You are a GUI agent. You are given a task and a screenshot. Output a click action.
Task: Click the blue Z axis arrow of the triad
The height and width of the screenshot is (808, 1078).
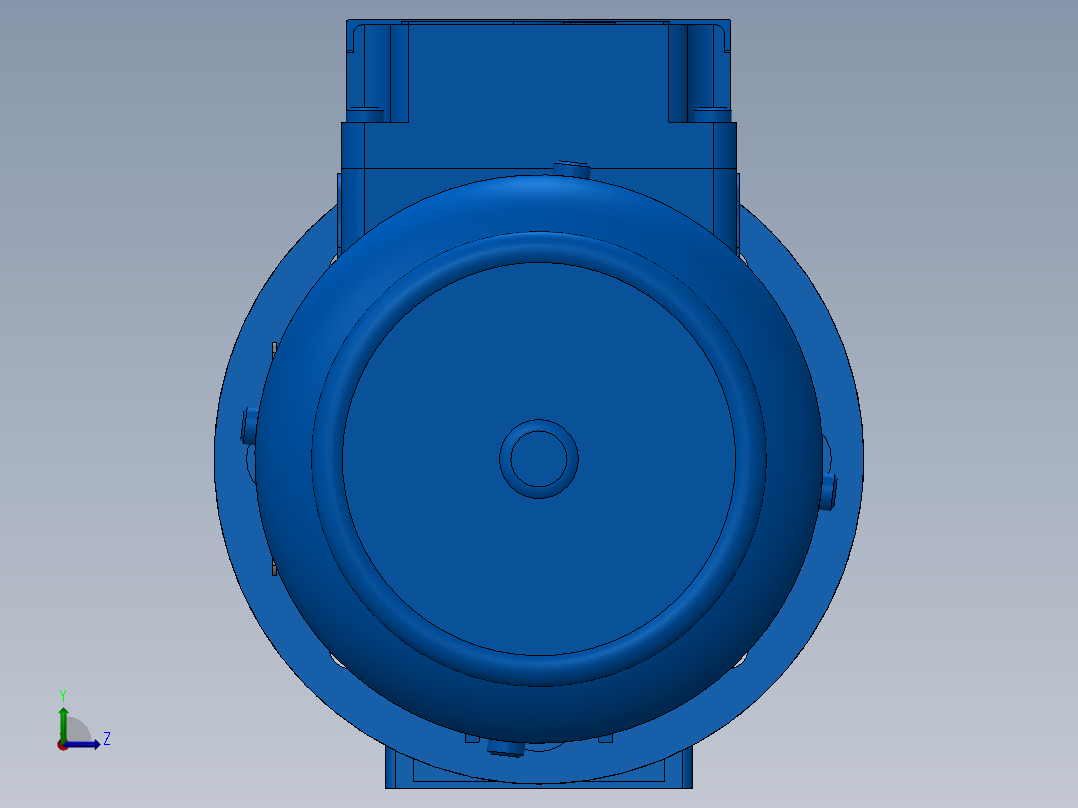(82, 744)
